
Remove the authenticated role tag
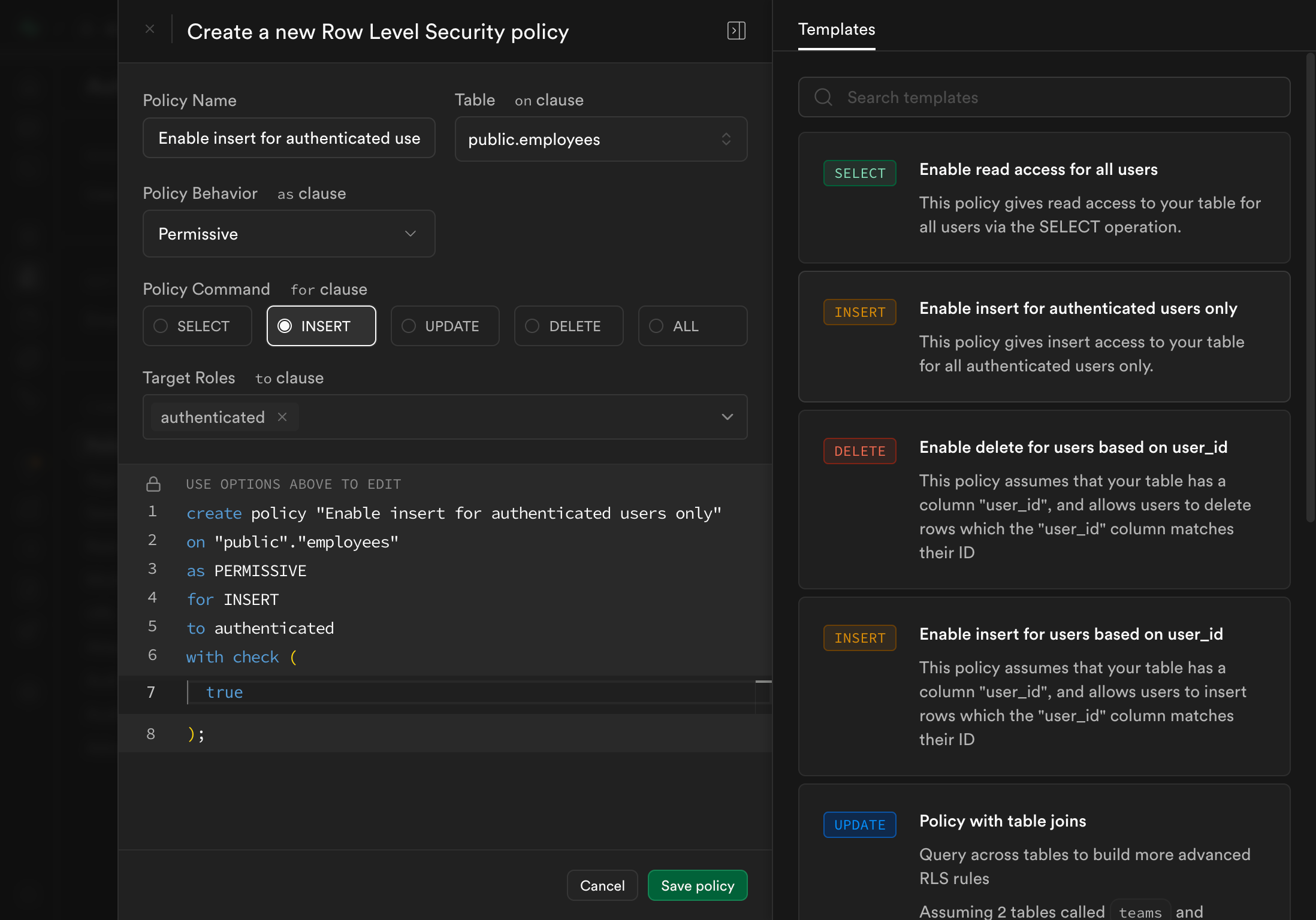282,417
